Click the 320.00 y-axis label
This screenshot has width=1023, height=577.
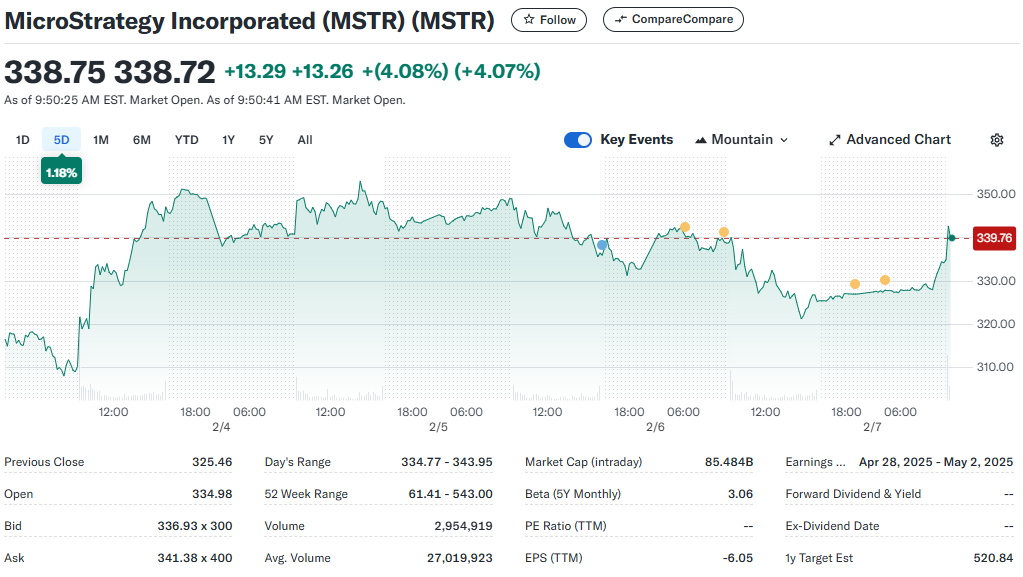(x=996, y=324)
